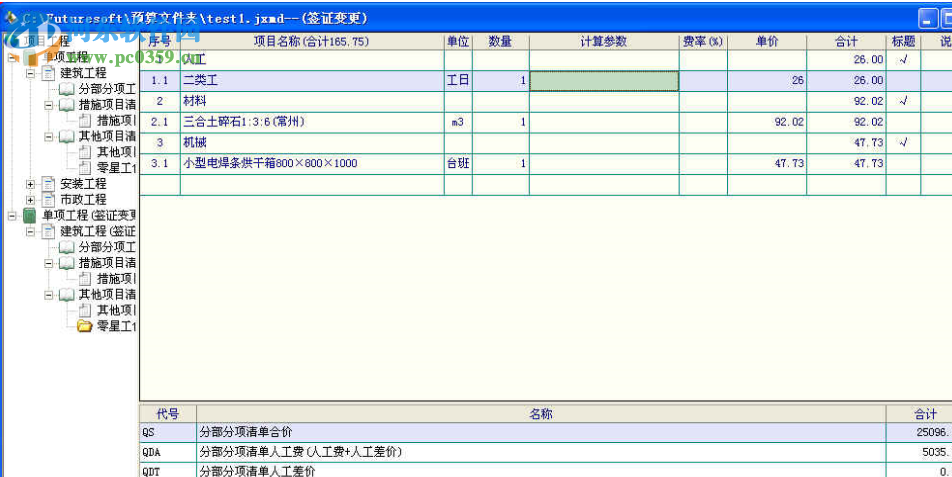Screen dimensions: 952x477
Task: Select 三合土碎石1:3:6(常州) cell
Action: [312, 122]
